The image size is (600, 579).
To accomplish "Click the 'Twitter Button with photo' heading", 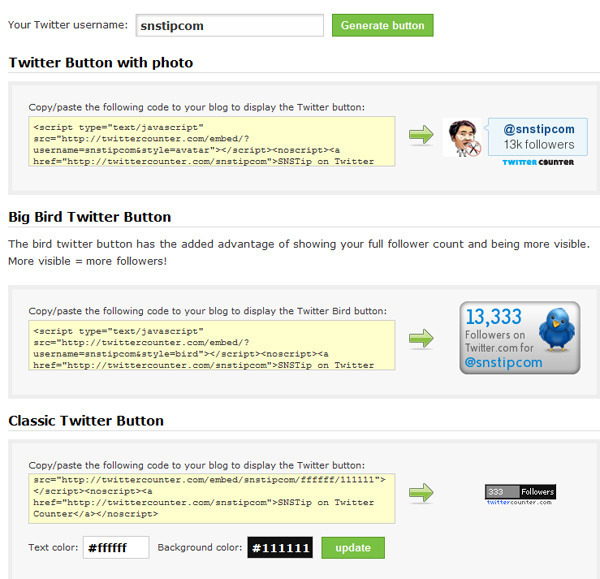I will coord(101,62).
